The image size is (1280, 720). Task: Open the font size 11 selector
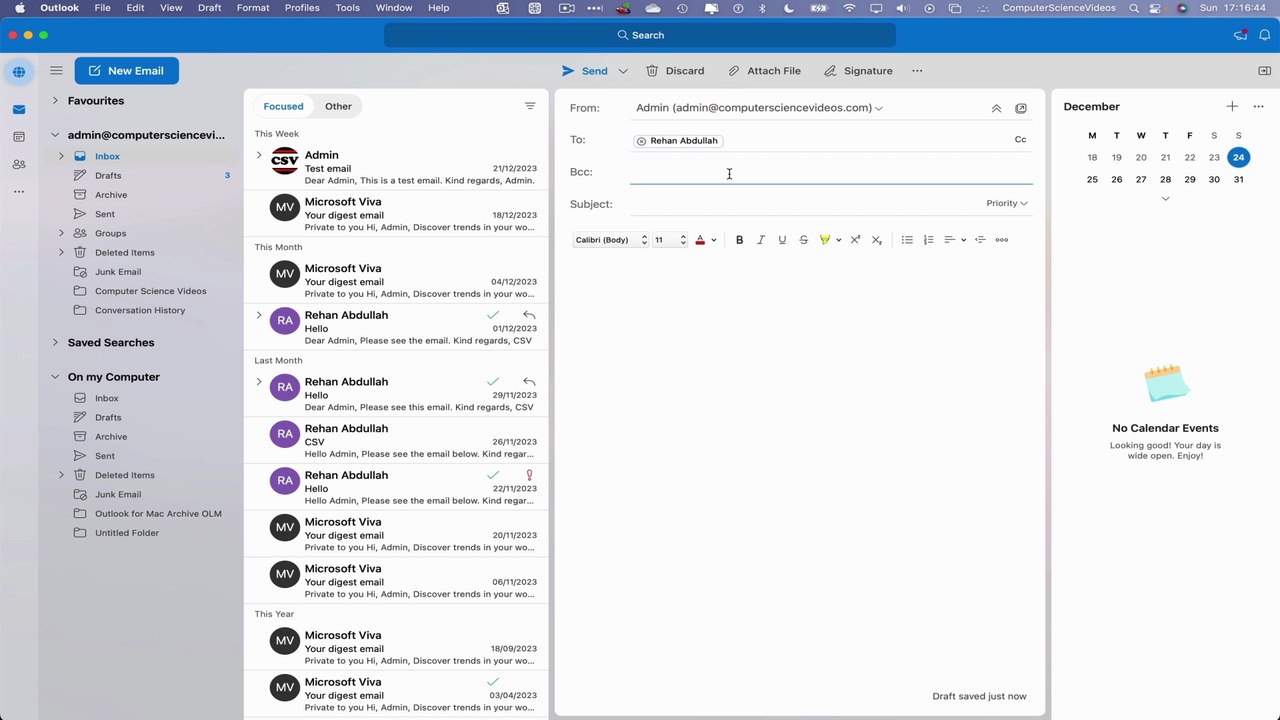click(670, 240)
